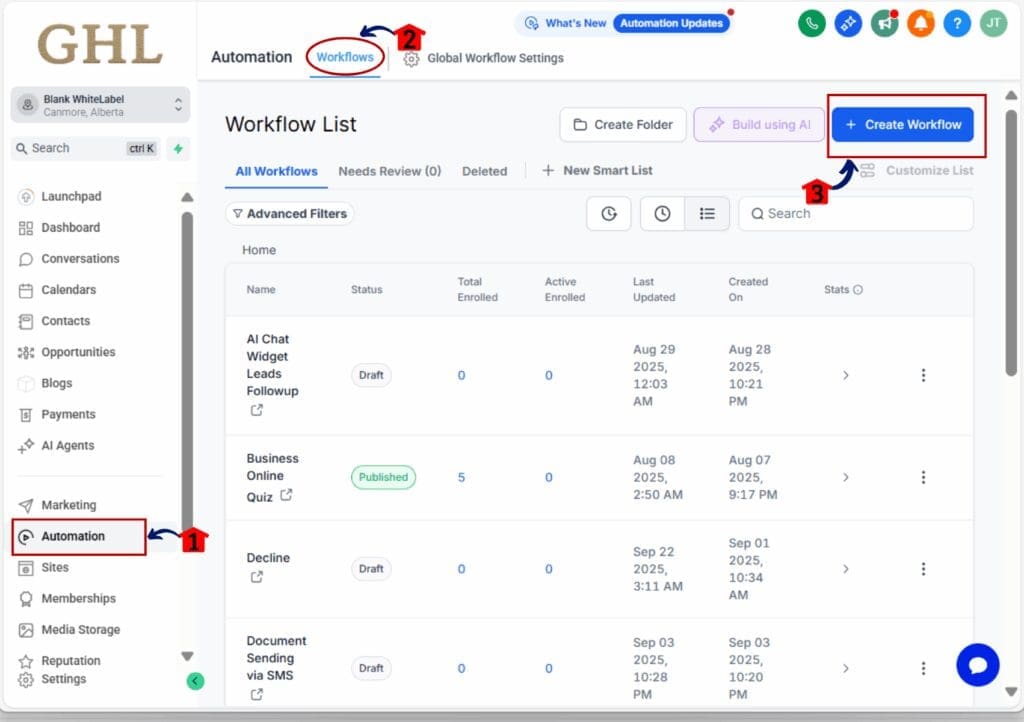Open the blue chat support bubble
This screenshot has width=1024, height=722.
coord(977,665)
